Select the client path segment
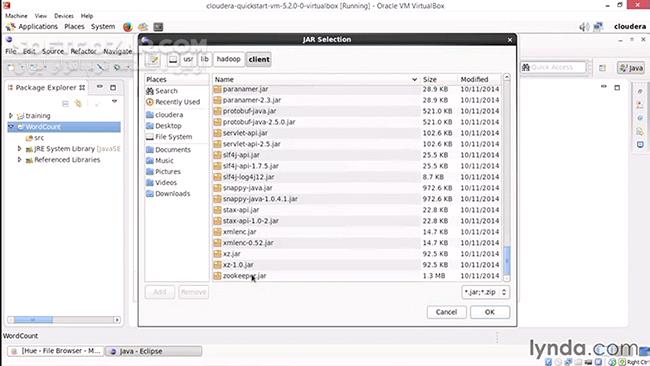The height and width of the screenshot is (366, 650). coord(259,59)
